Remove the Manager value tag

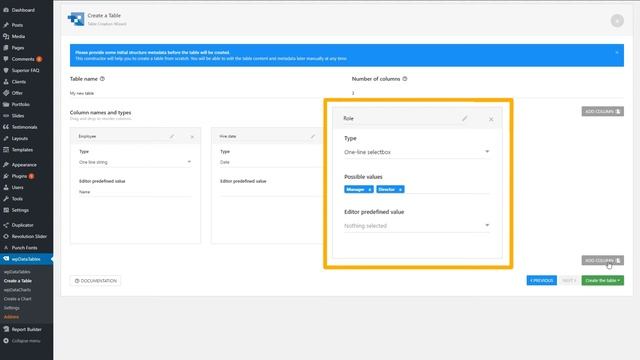coord(369,190)
